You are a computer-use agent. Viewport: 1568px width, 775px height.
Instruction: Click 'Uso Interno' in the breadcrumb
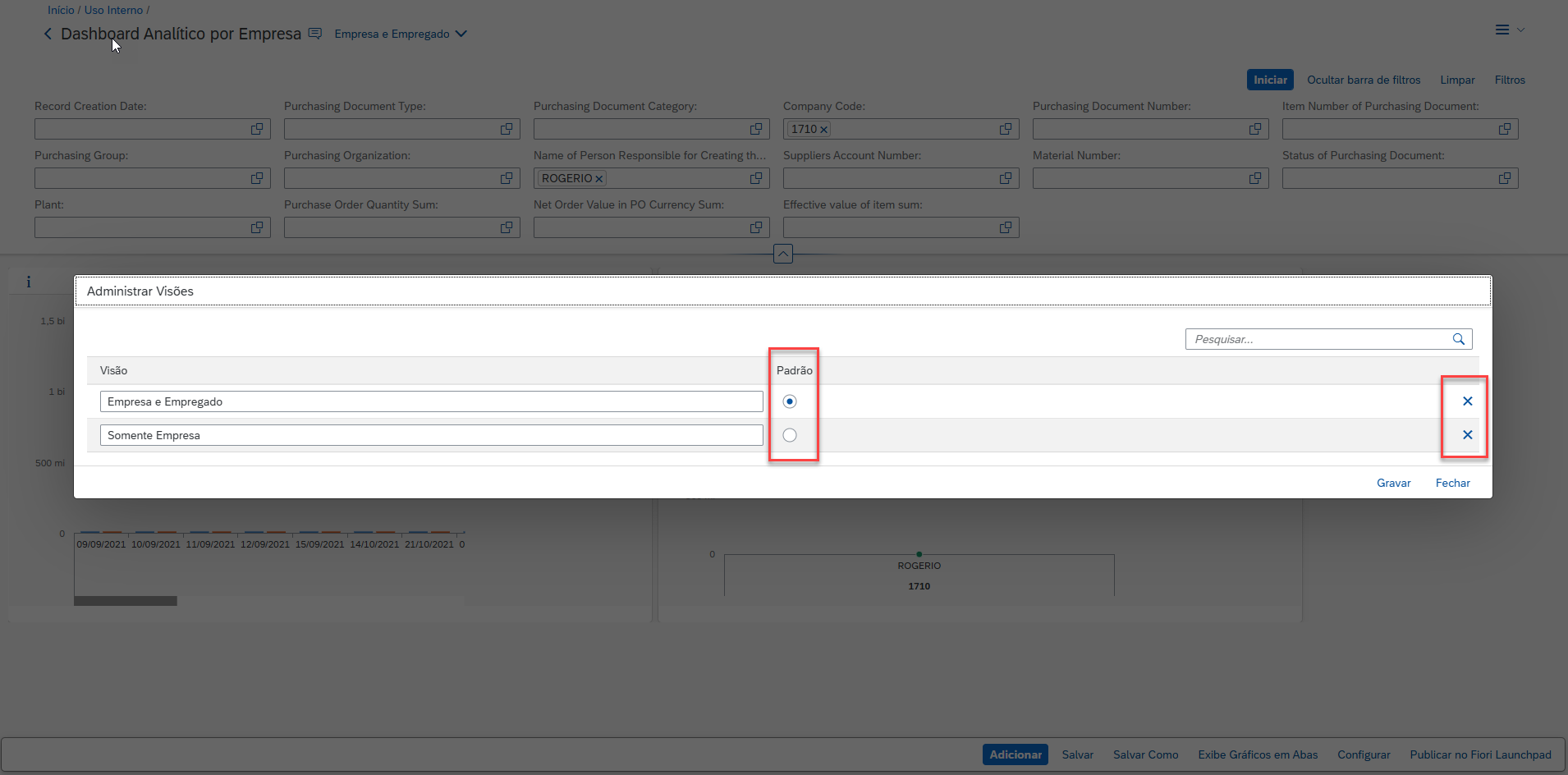point(113,10)
